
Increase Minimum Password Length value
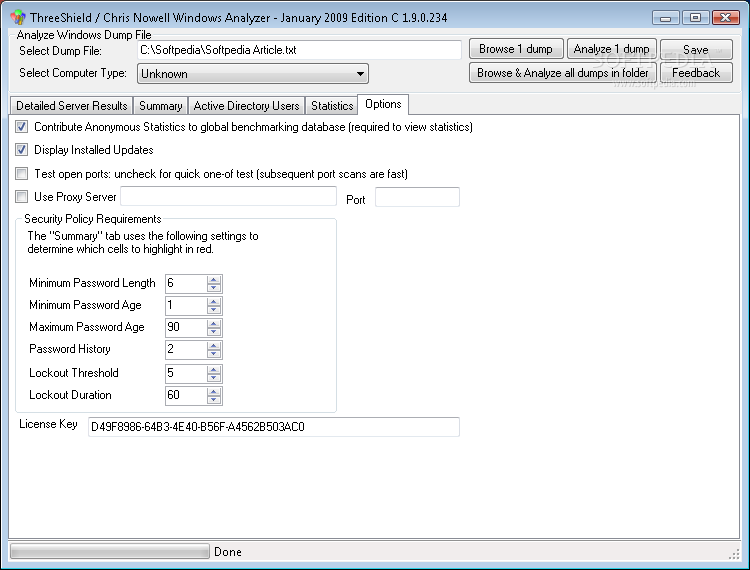[x=214, y=279]
